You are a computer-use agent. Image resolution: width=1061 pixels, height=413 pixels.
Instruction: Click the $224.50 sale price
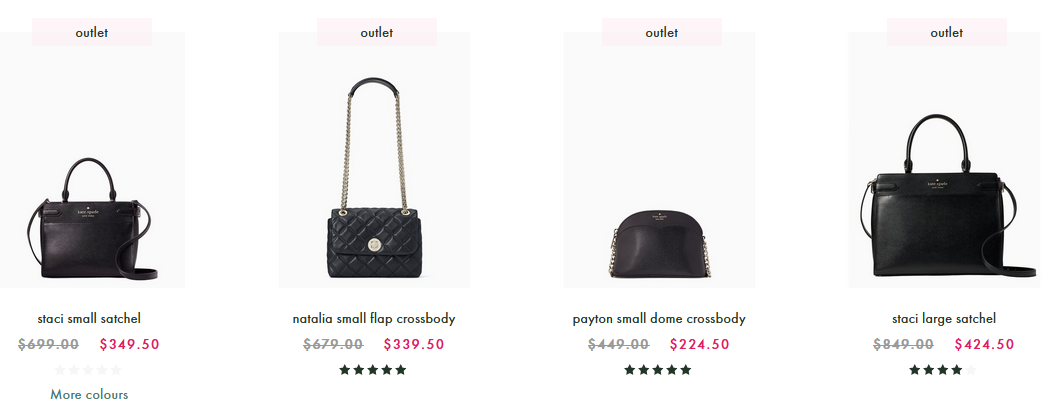point(700,344)
